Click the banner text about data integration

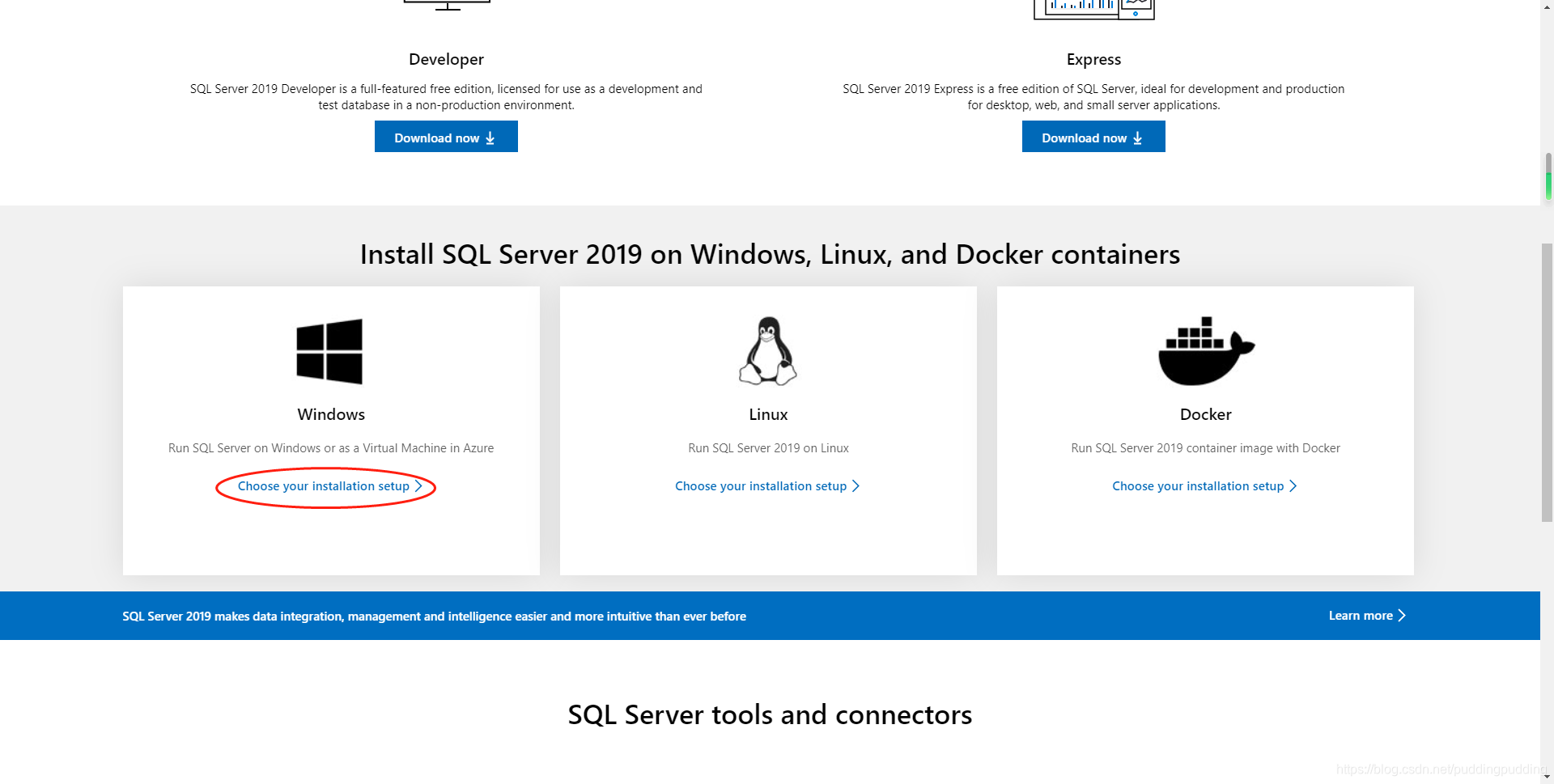[x=434, y=617]
